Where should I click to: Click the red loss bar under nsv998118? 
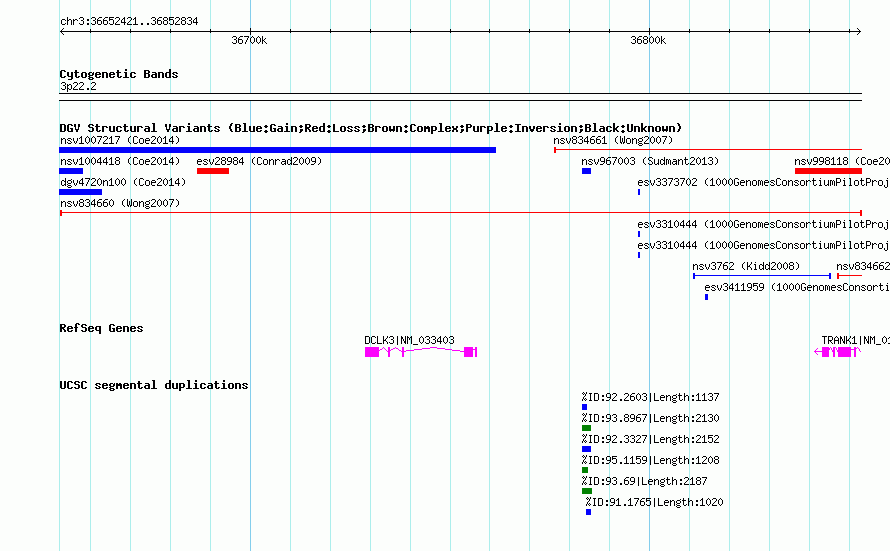pyautogui.click(x=828, y=171)
